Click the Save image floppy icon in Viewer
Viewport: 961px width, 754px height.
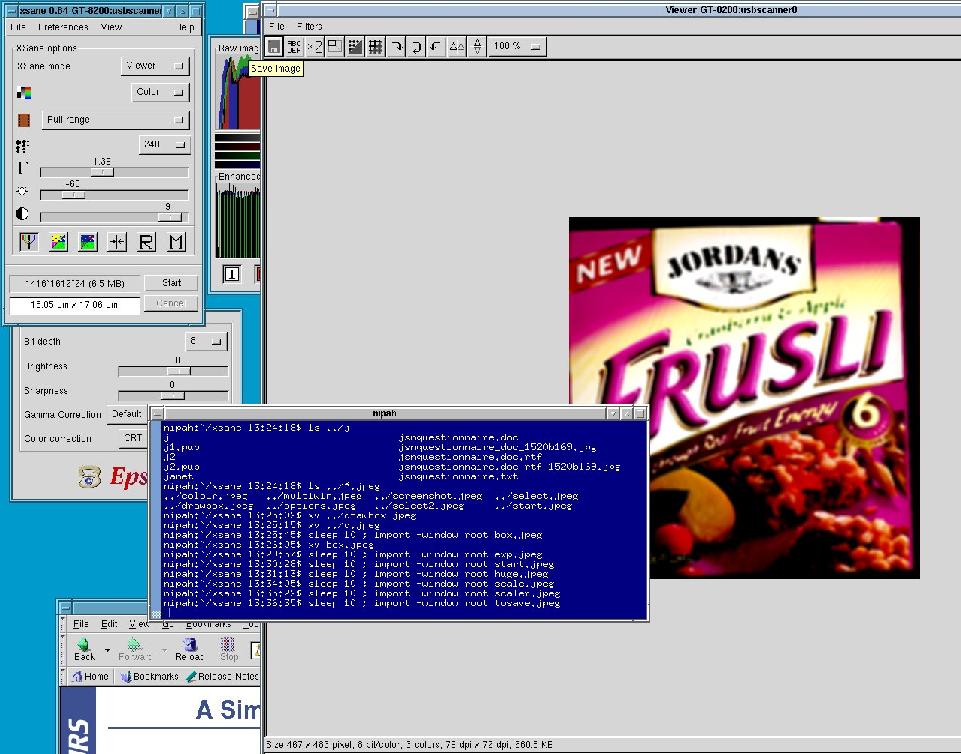(274, 47)
